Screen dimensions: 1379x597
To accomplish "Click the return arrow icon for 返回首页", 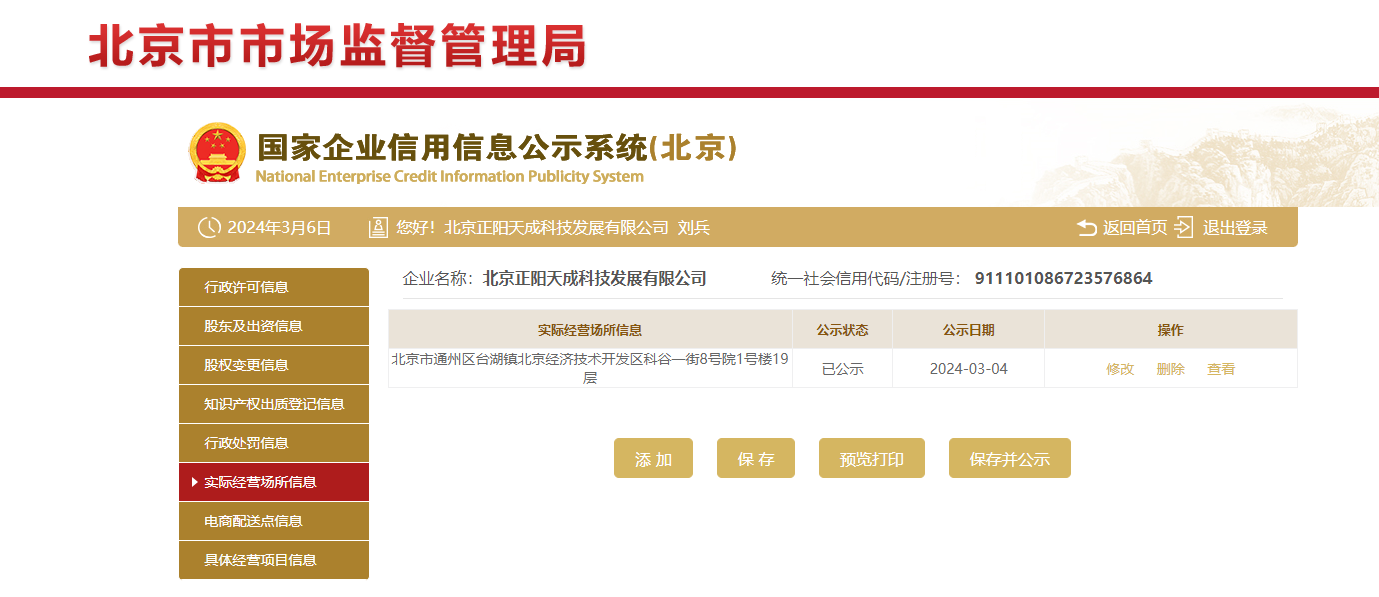I will point(1087,228).
